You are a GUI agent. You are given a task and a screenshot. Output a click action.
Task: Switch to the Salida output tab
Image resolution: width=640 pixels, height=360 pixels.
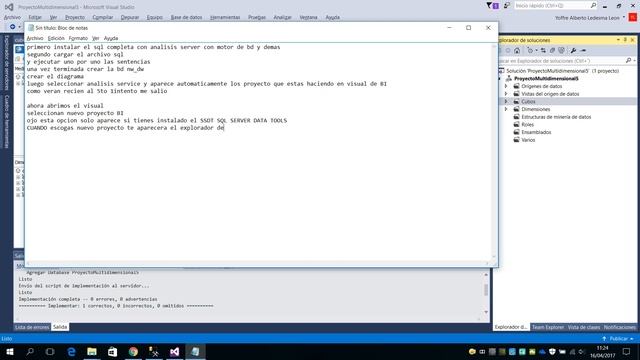pyautogui.click(x=60, y=327)
